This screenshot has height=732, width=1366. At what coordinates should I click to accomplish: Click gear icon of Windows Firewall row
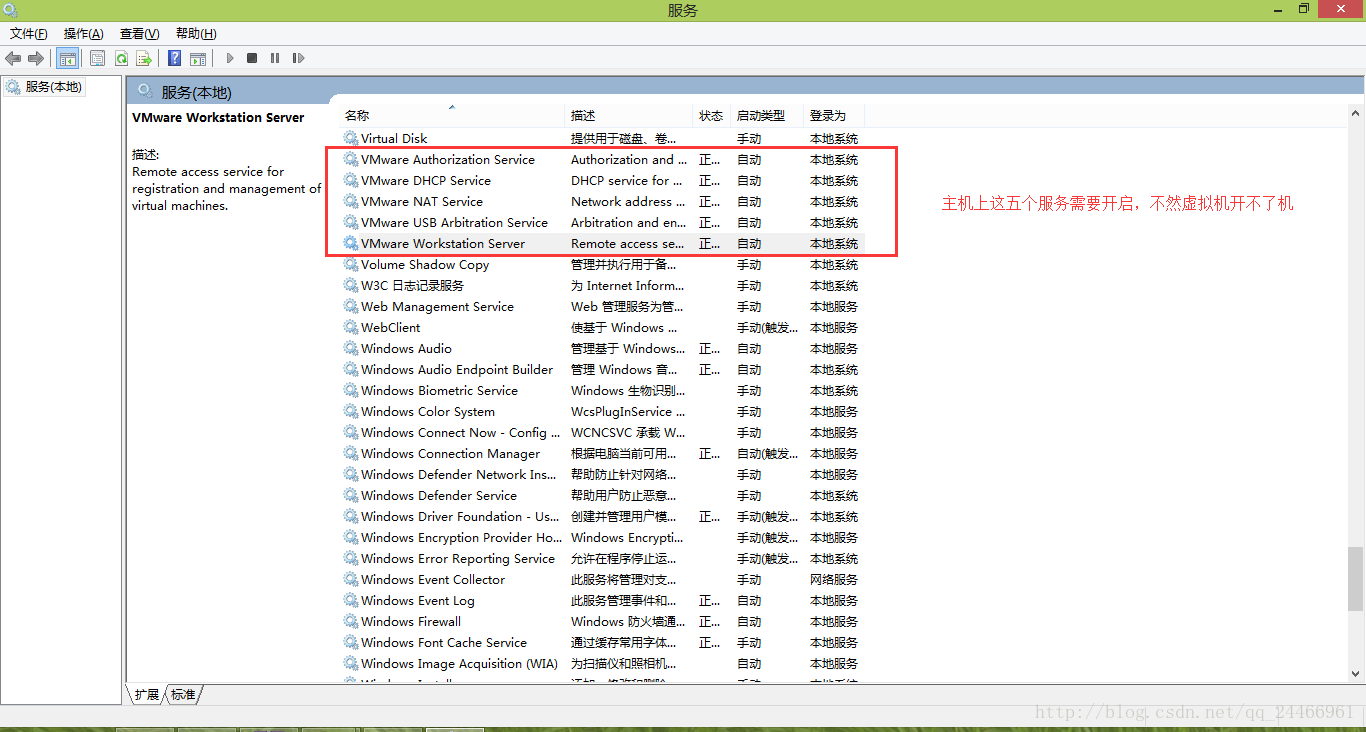351,621
